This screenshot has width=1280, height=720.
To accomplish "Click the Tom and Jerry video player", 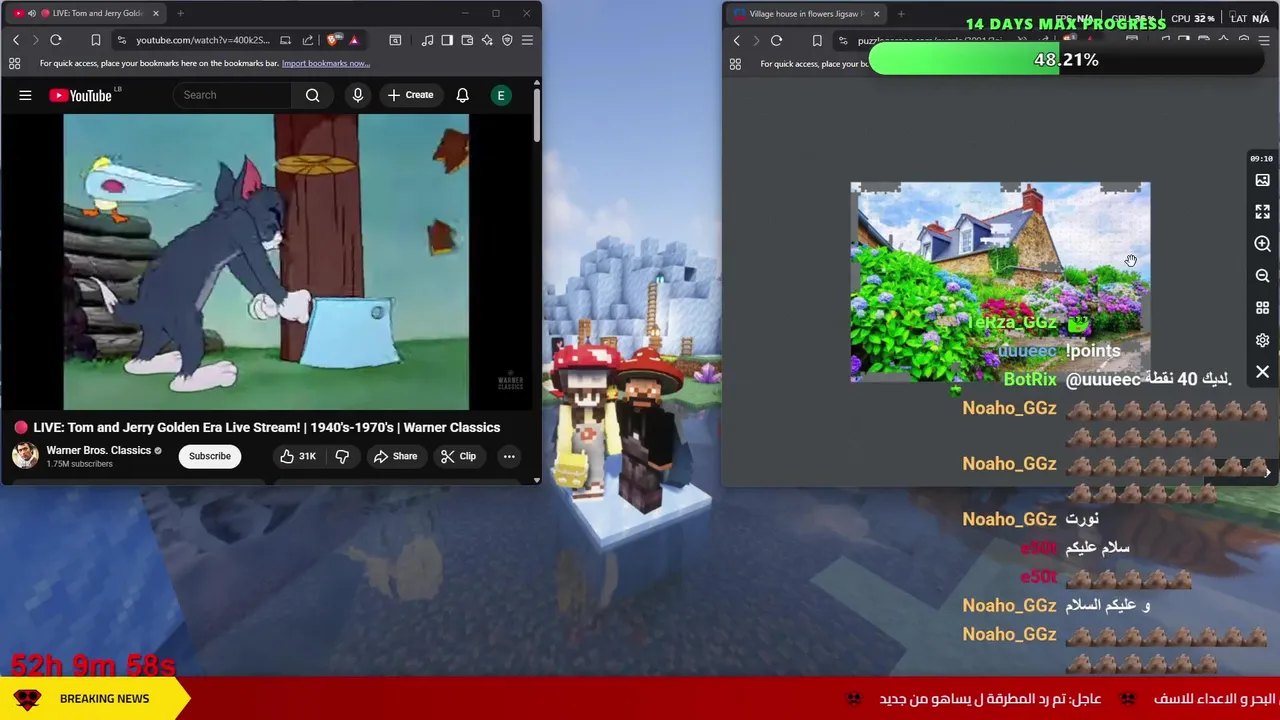I will [266, 262].
